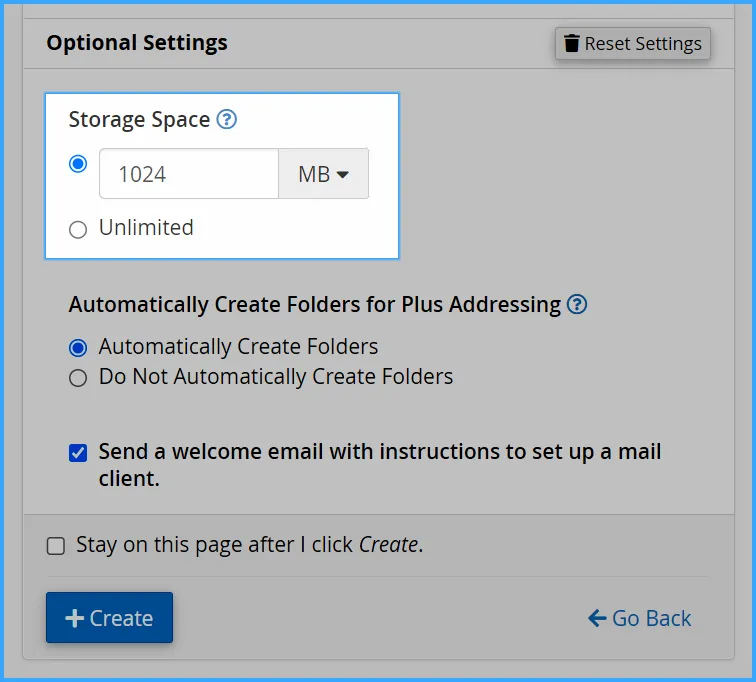Image resolution: width=756 pixels, height=682 pixels.
Task: Click the trash icon in Reset Settings
Action: click(572, 44)
